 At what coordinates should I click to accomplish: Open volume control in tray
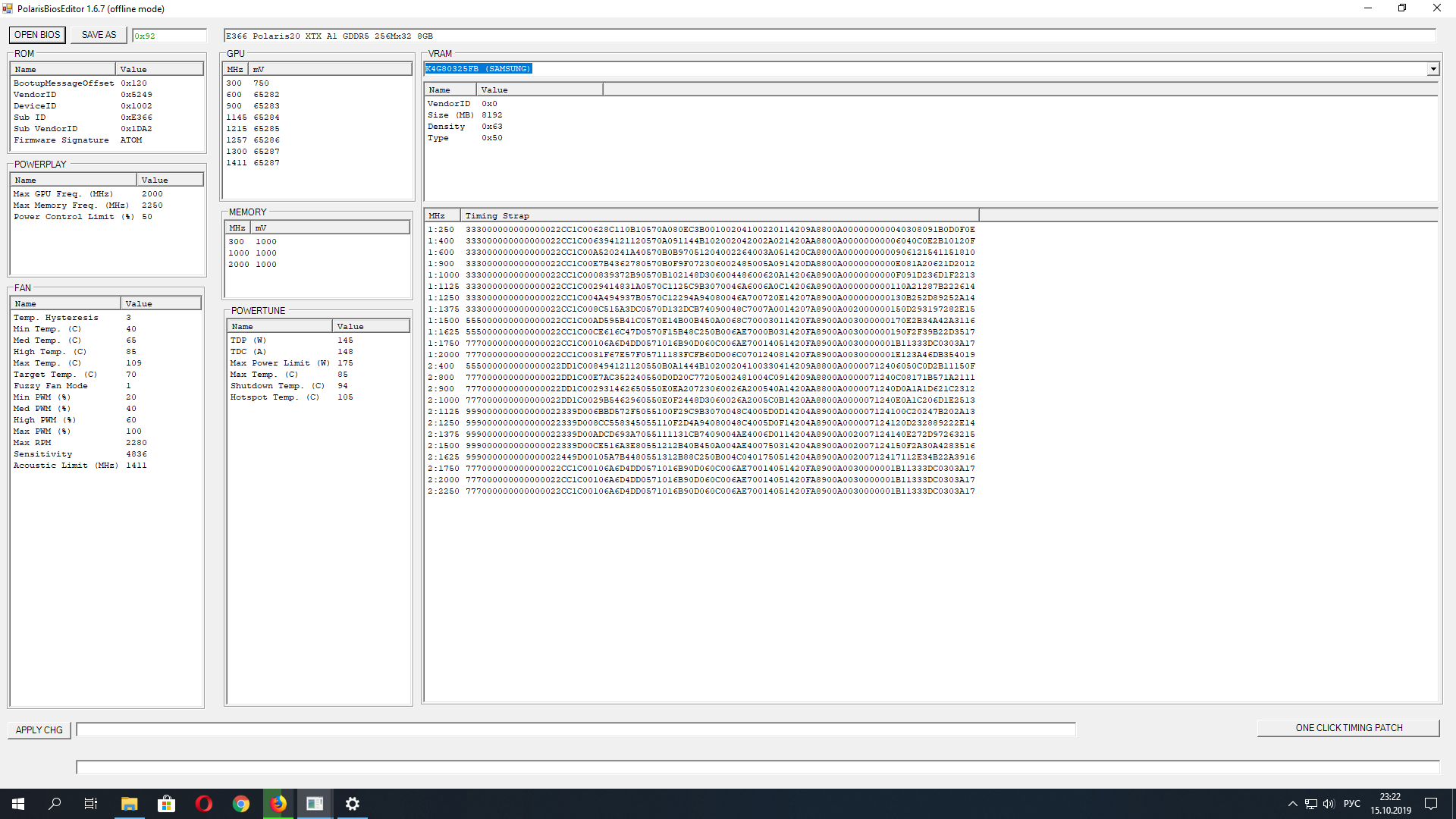coord(1329,804)
